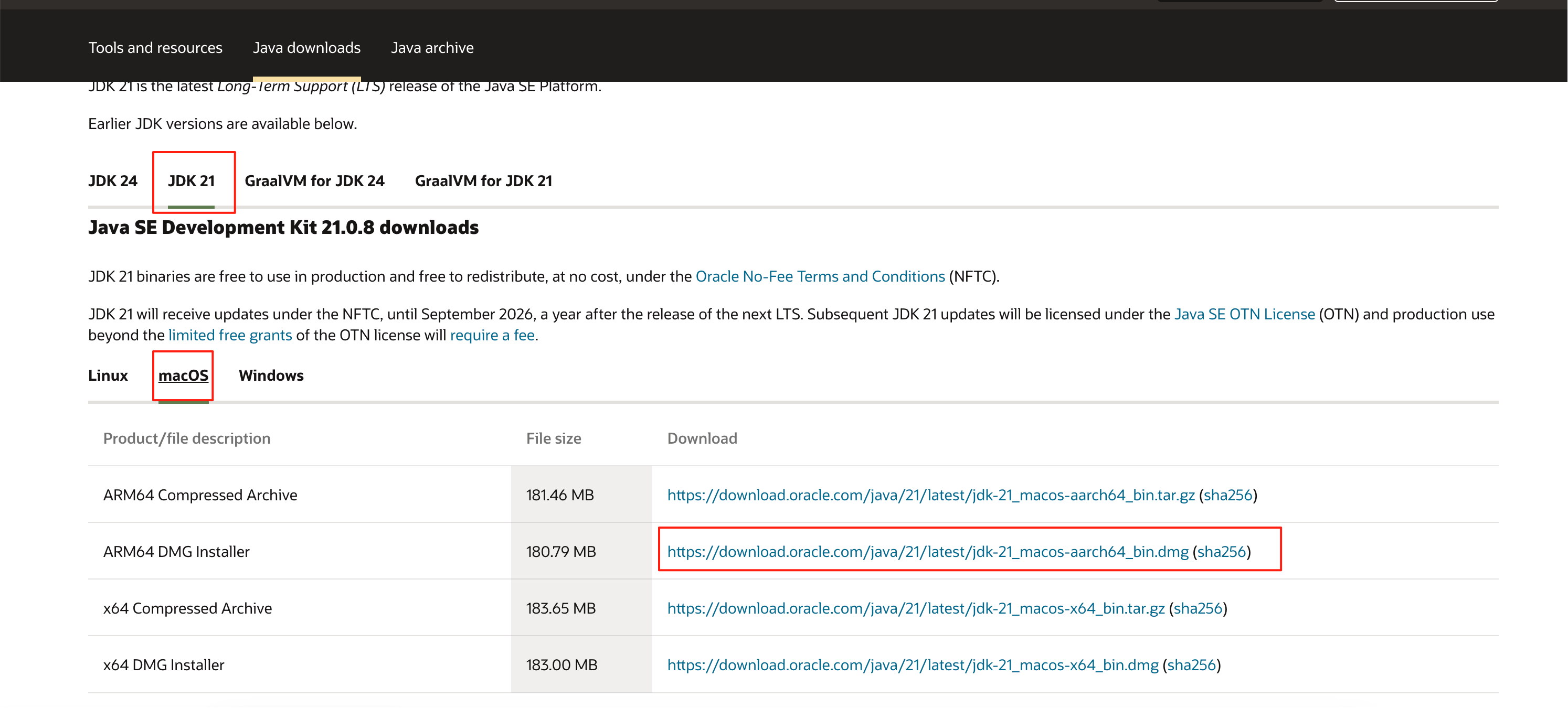Open Oracle No-Fee Terms and Conditions link
1568x708 pixels.
820,276
